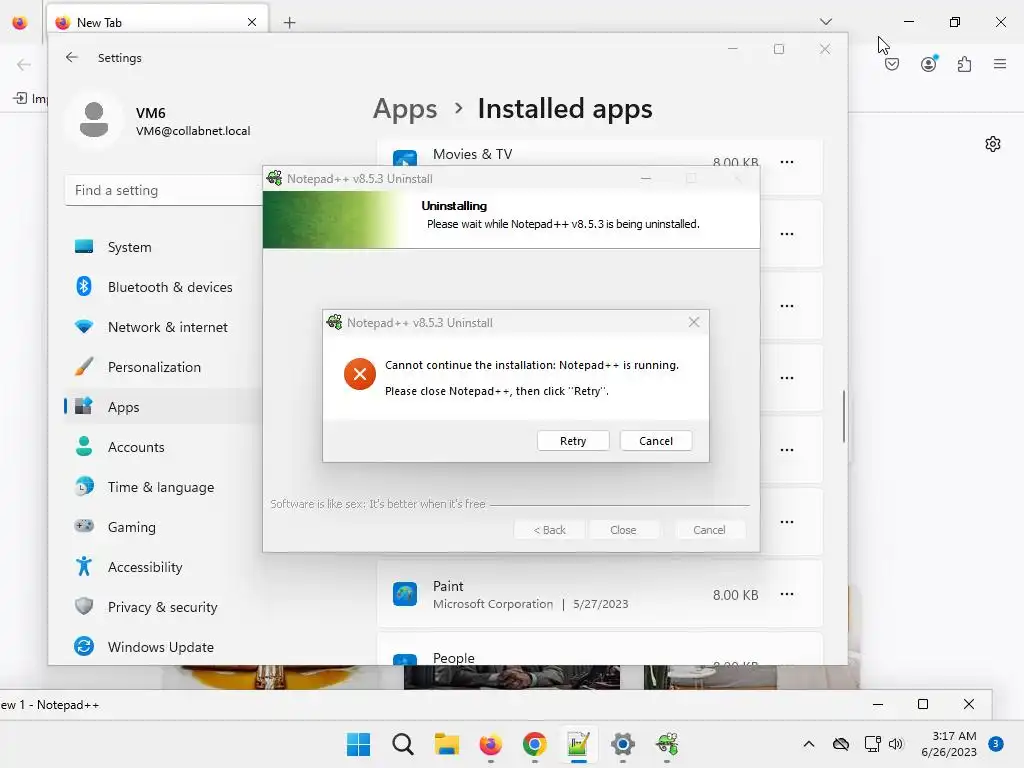Click Firefox back navigation arrow
This screenshot has width=1024, height=768.
pos(24,64)
